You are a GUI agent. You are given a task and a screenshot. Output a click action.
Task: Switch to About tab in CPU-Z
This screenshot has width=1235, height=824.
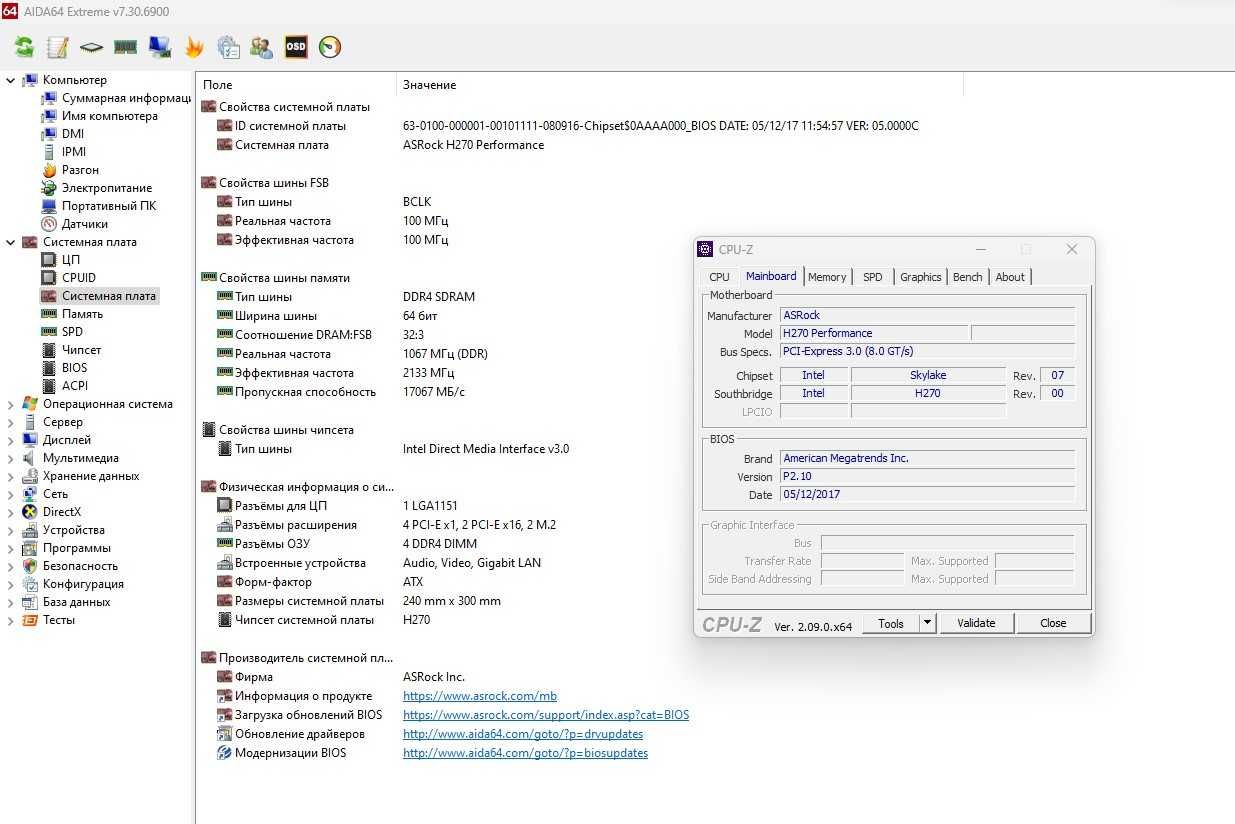tap(1010, 277)
